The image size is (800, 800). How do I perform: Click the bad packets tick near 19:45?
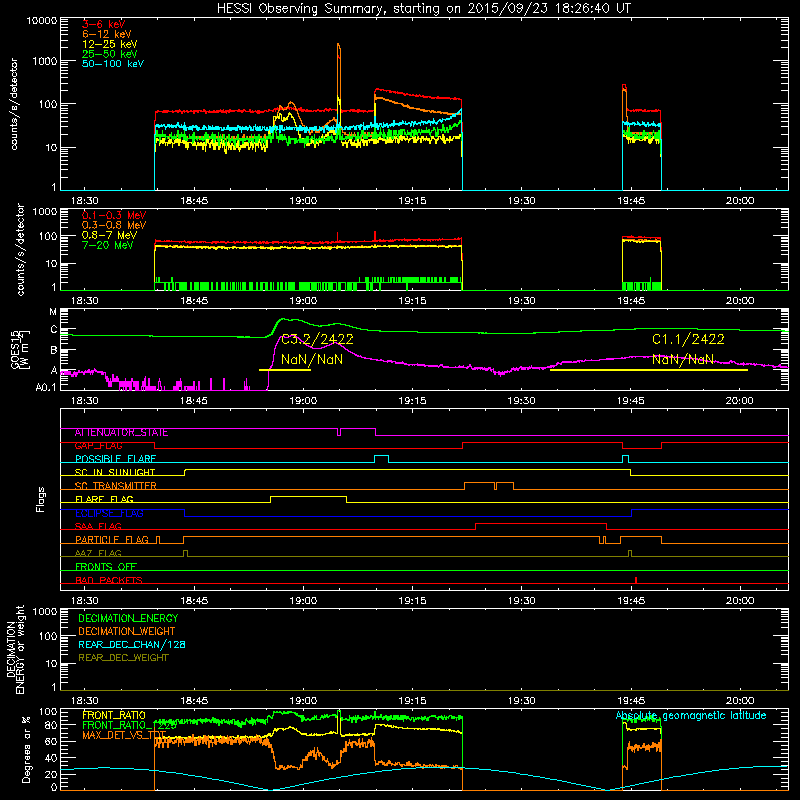point(636,580)
